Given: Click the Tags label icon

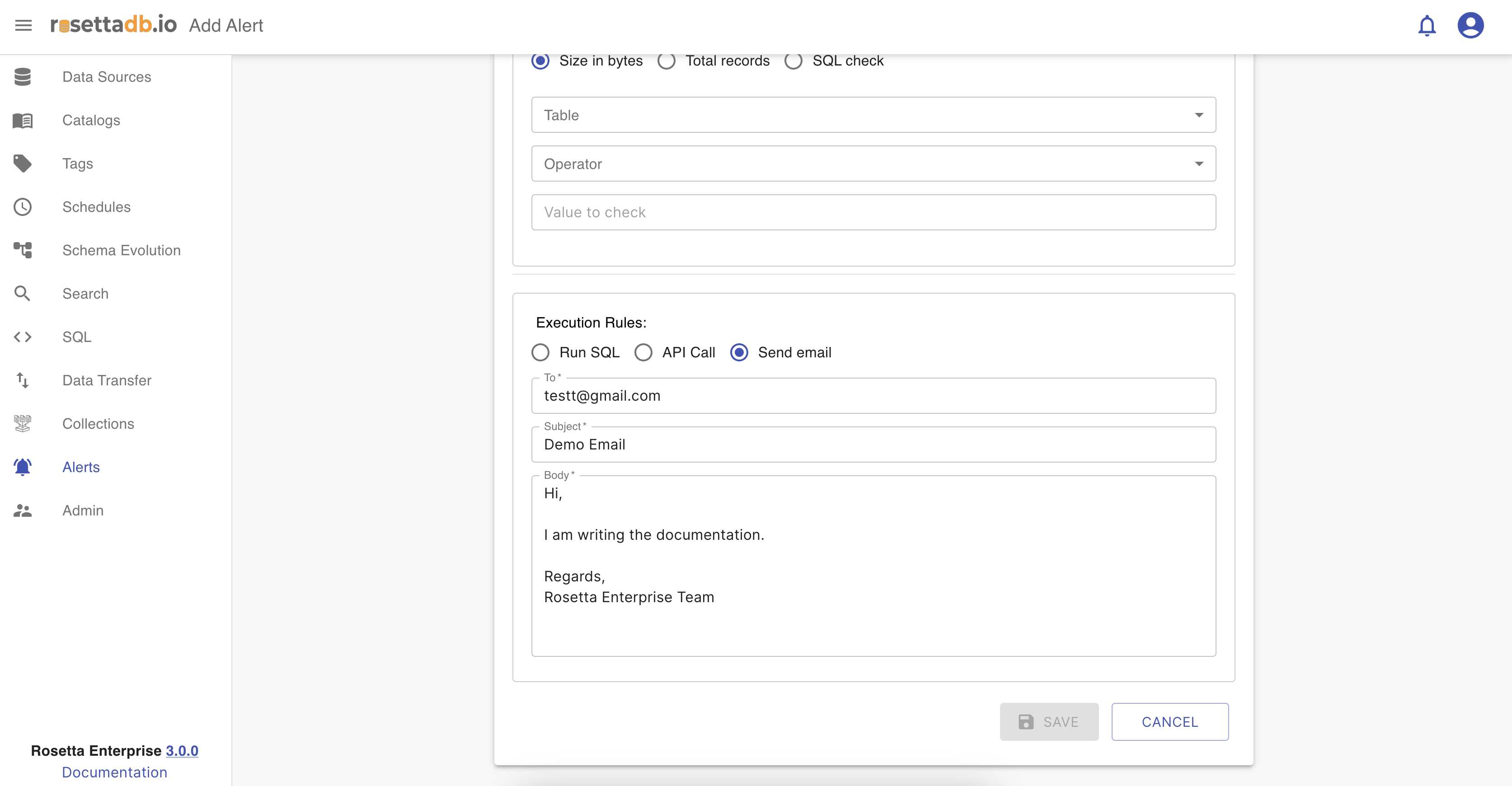Looking at the screenshot, I should pyautogui.click(x=23, y=164).
